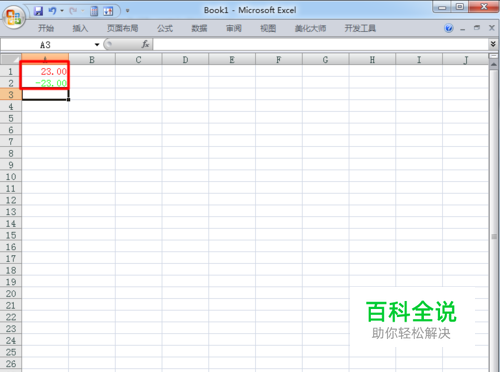Select the cell showing green -23.00
Viewport: 500px width, 372px height.
coord(45,83)
